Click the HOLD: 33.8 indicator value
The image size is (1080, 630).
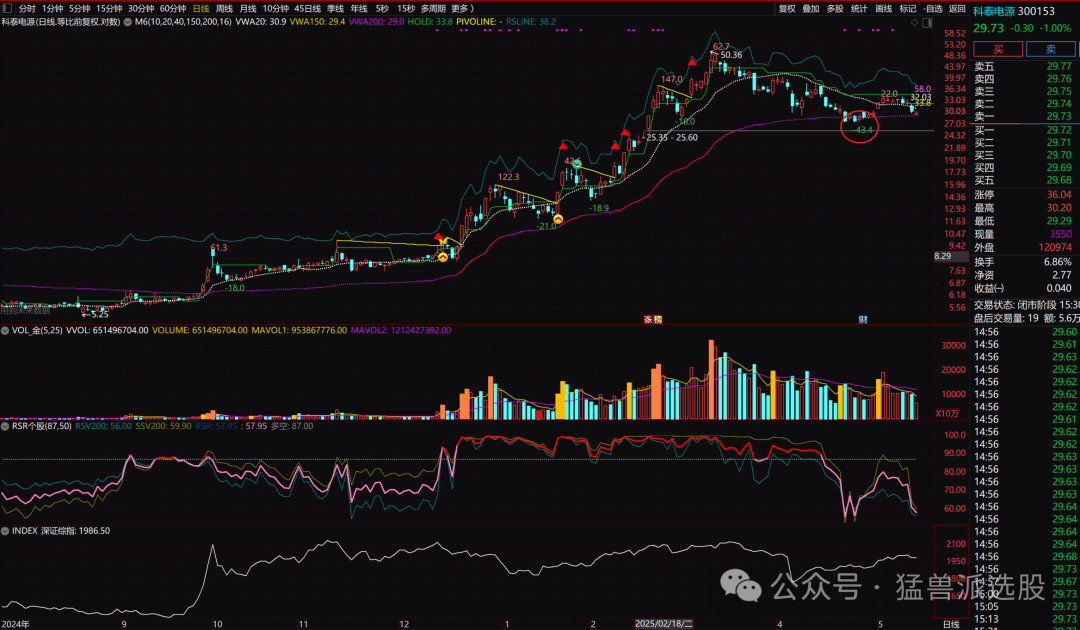click(x=430, y=22)
